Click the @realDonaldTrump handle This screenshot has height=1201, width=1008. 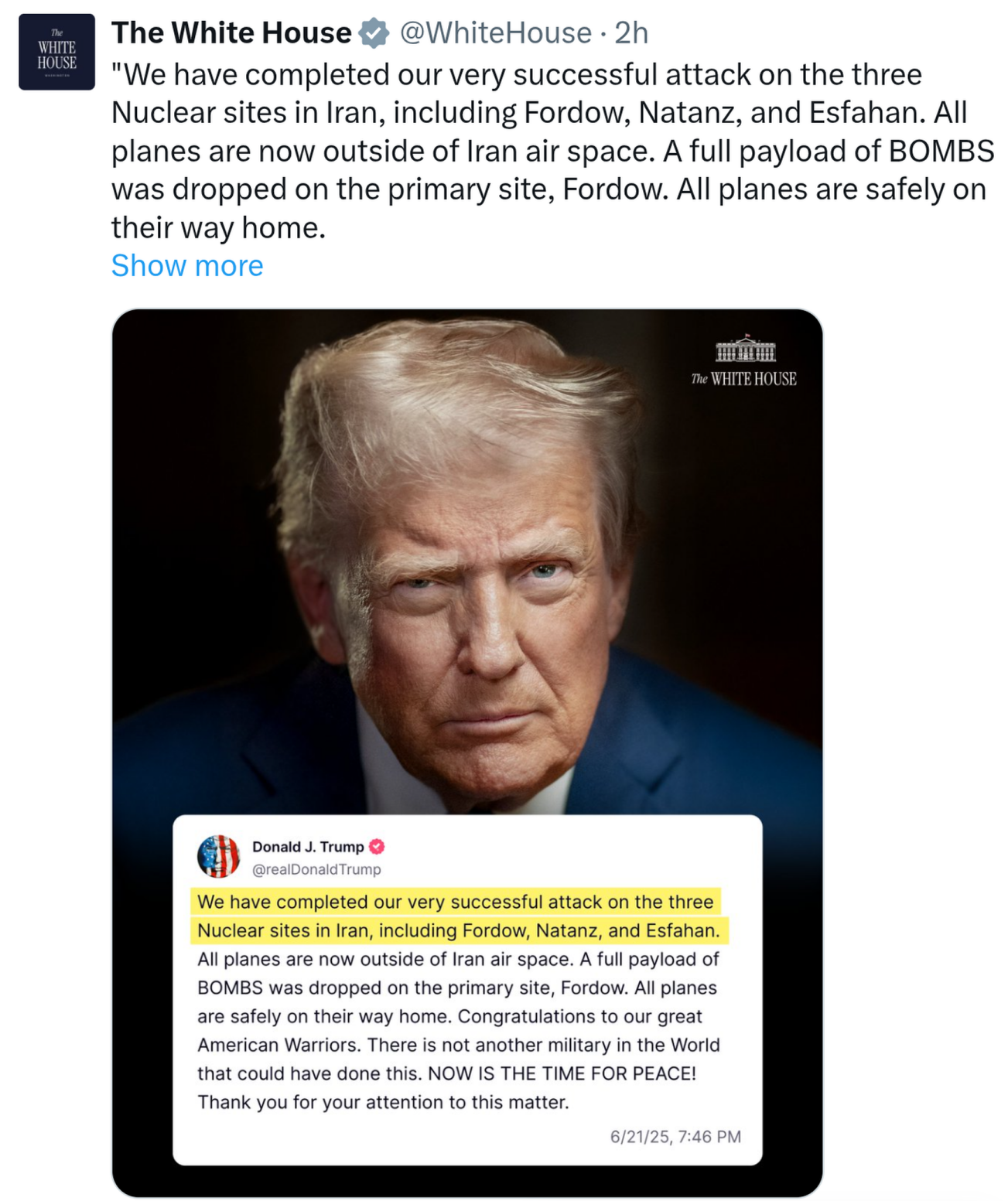pyautogui.click(x=316, y=869)
